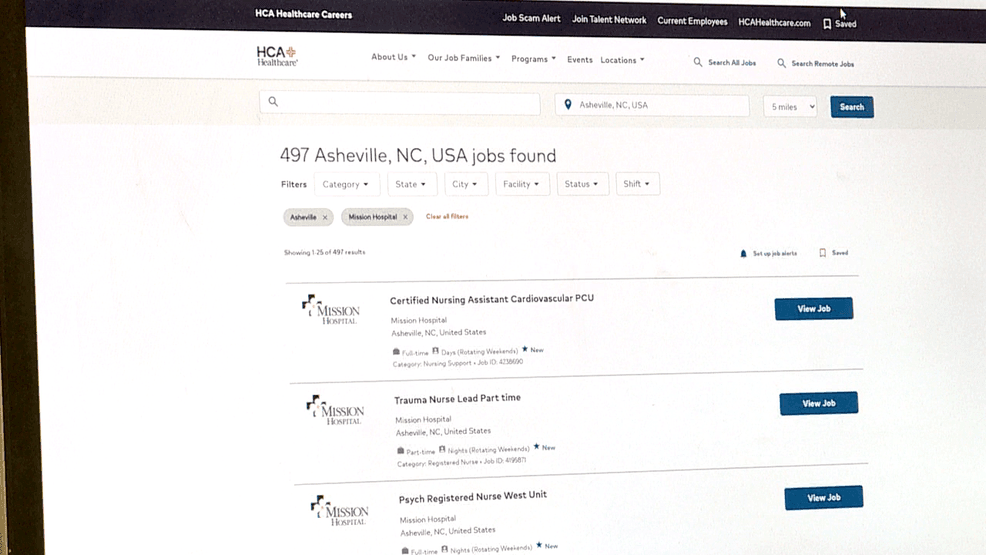Click 'Days (Rotating Weekends)' shift text

479,351
